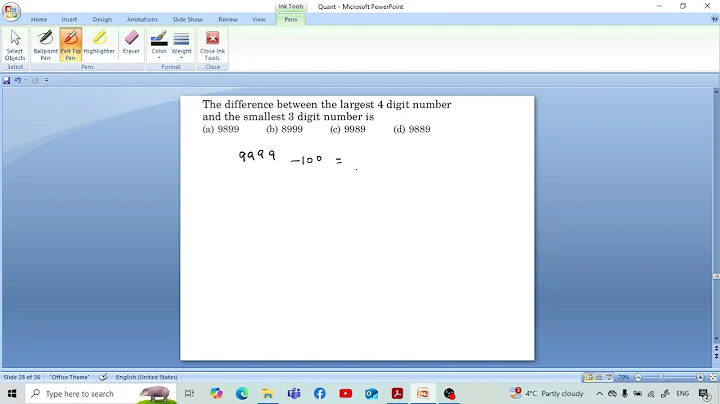
Task: Select the Ballpoint Pen tool
Action: point(45,45)
